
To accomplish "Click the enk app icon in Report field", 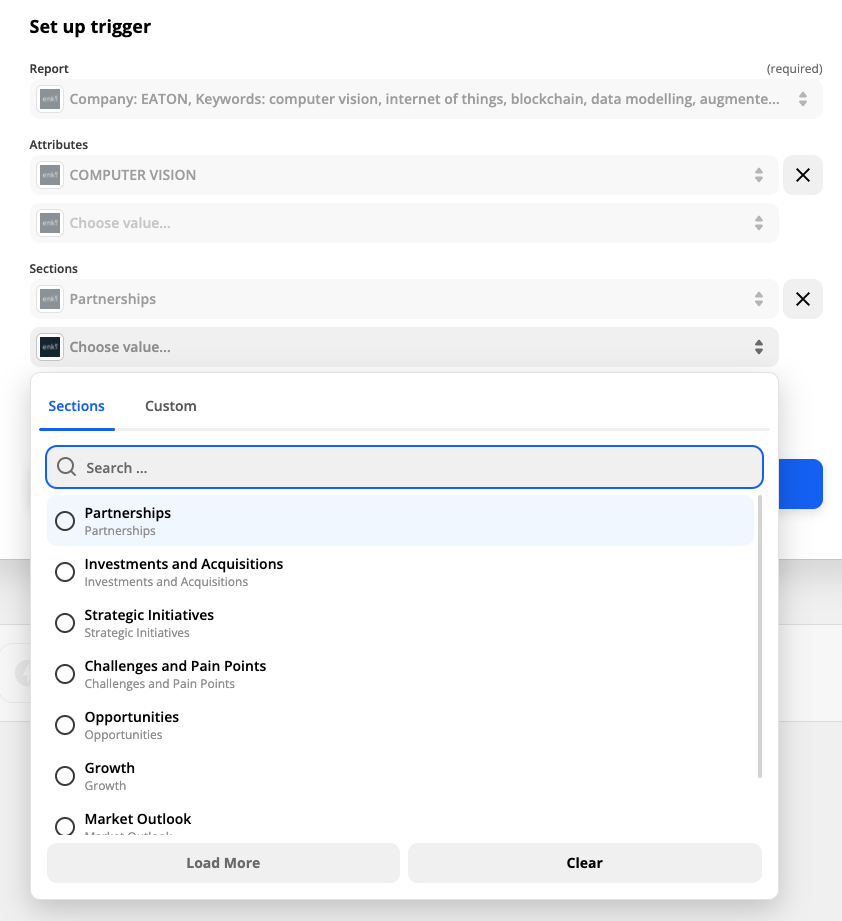I will tap(50, 99).
